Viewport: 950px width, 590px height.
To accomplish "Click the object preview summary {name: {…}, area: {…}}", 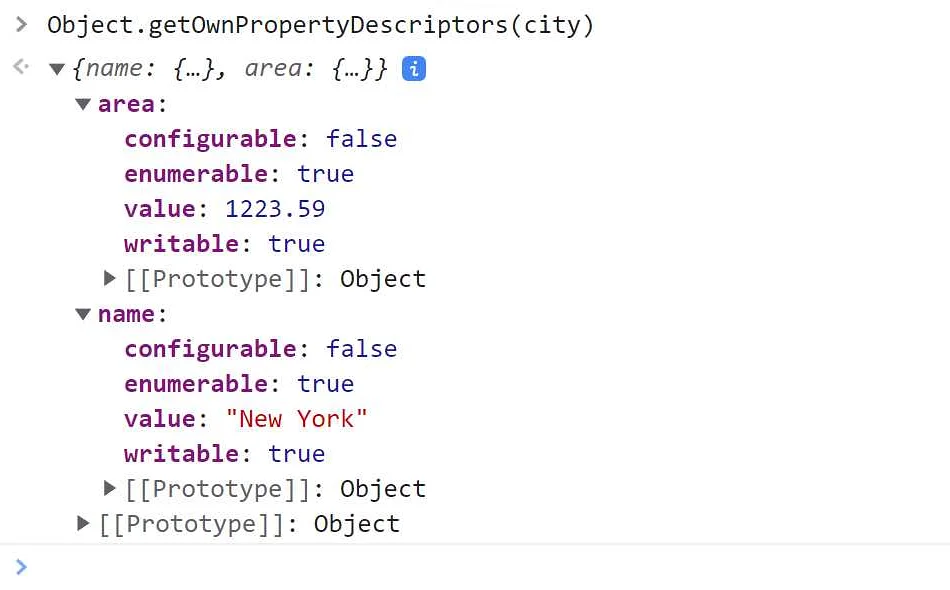I will [230, 69].
